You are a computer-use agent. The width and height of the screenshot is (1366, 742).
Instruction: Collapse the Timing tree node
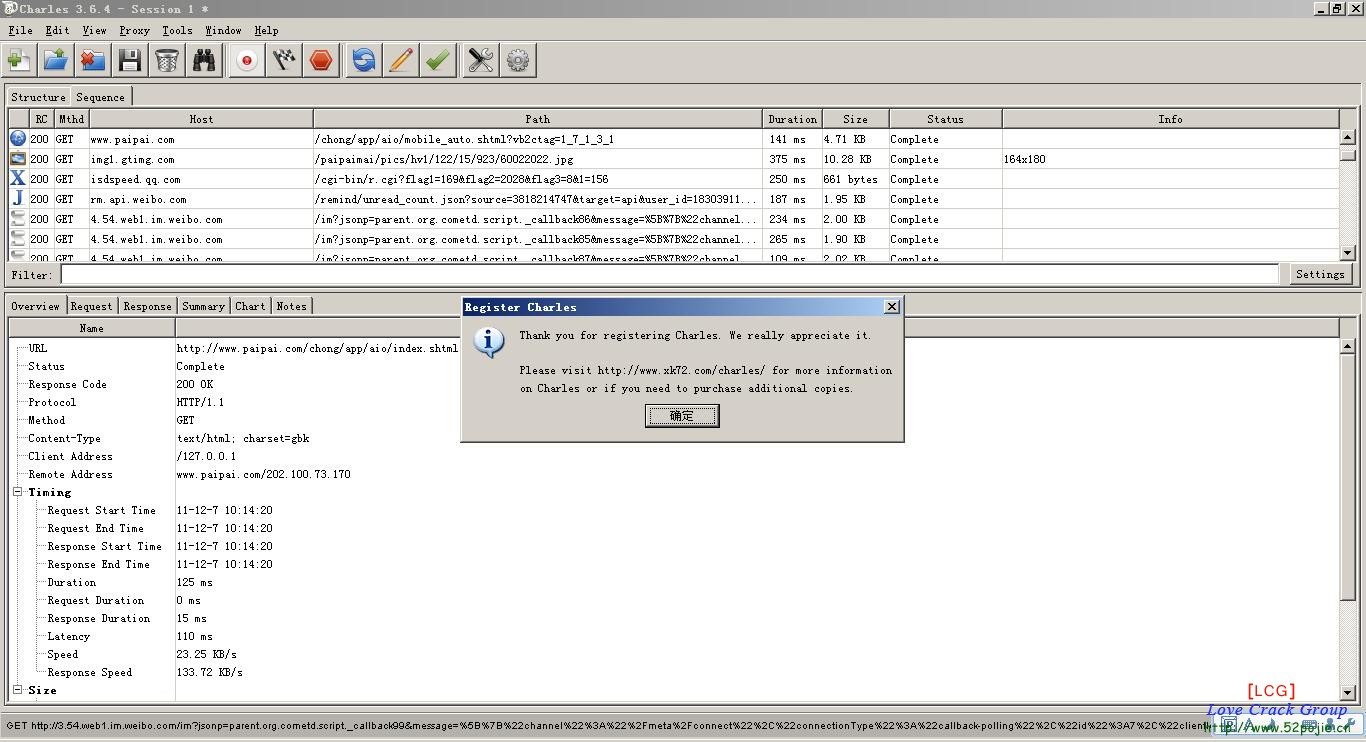(18, 492)
